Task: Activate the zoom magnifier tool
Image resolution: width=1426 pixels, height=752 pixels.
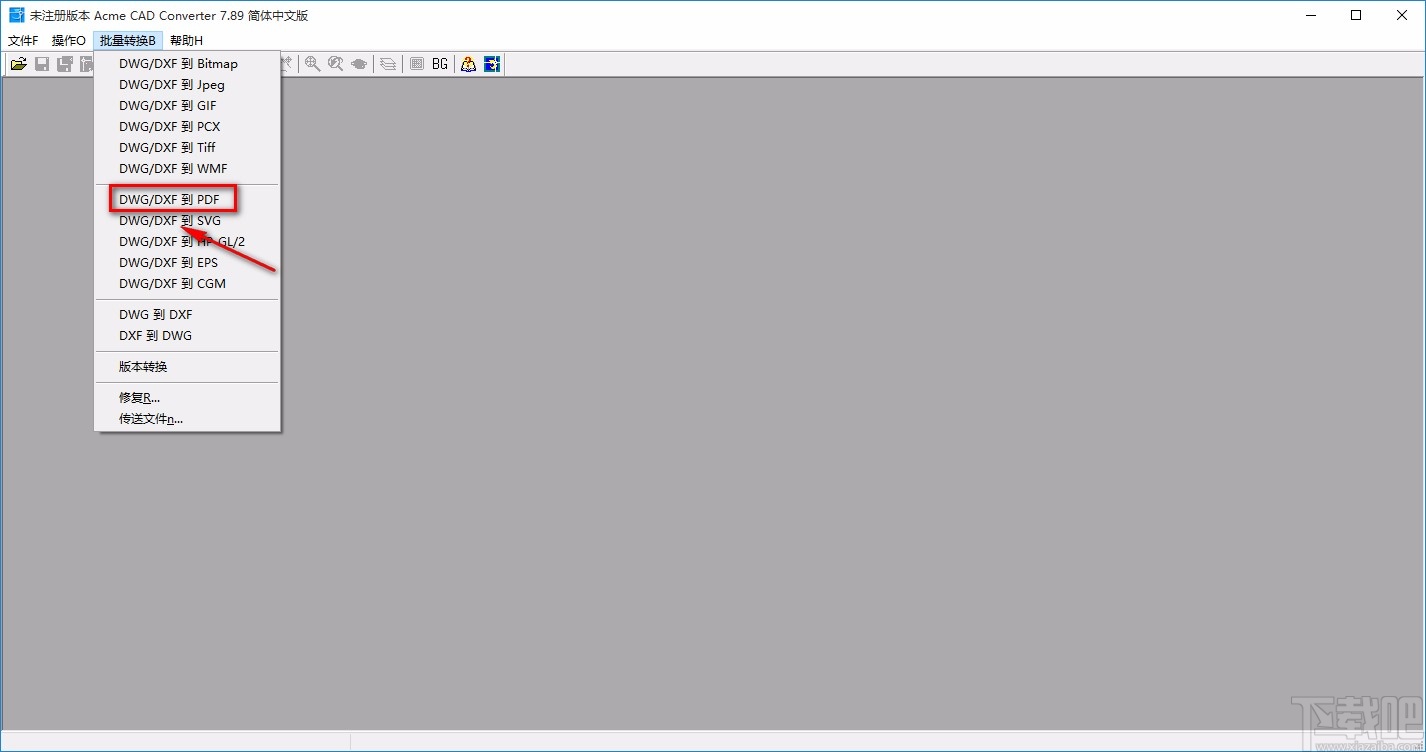Action: (x=313, y=63)
